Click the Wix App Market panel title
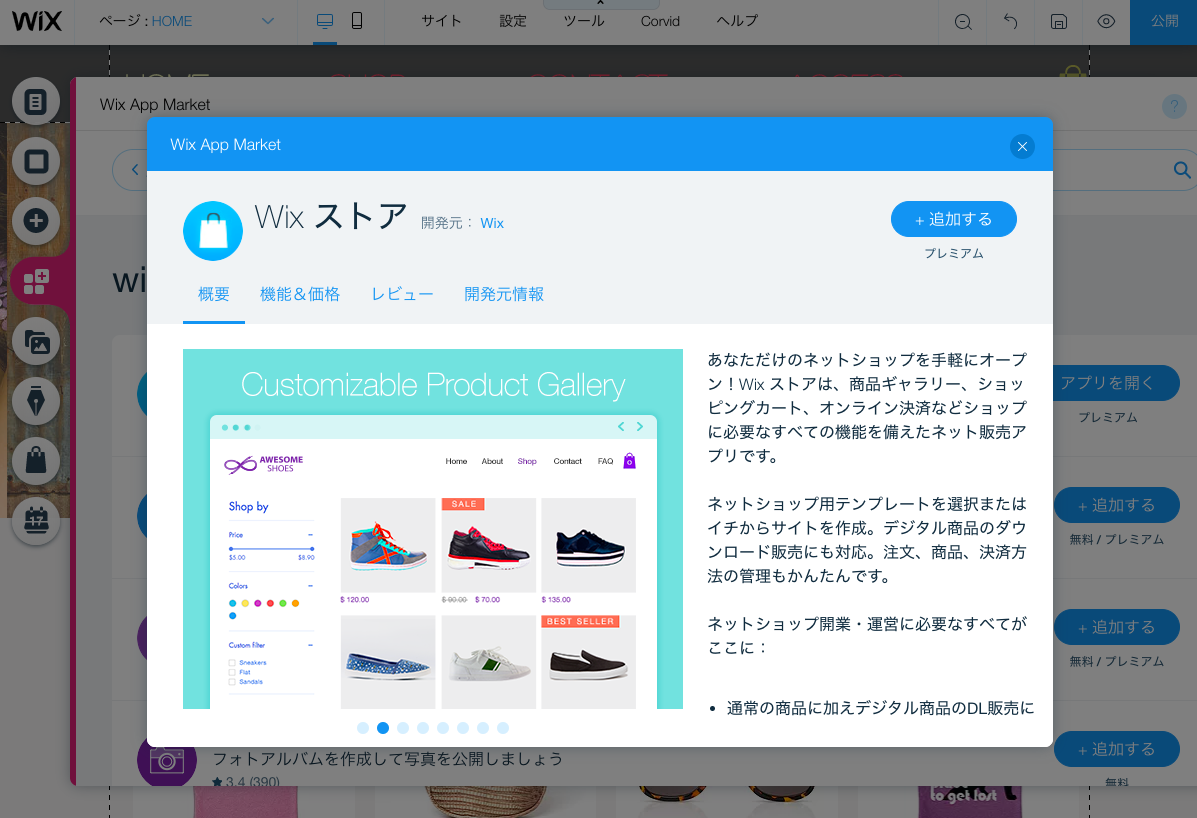Screen dimensions: 1197x818 (x=155, y=105)
